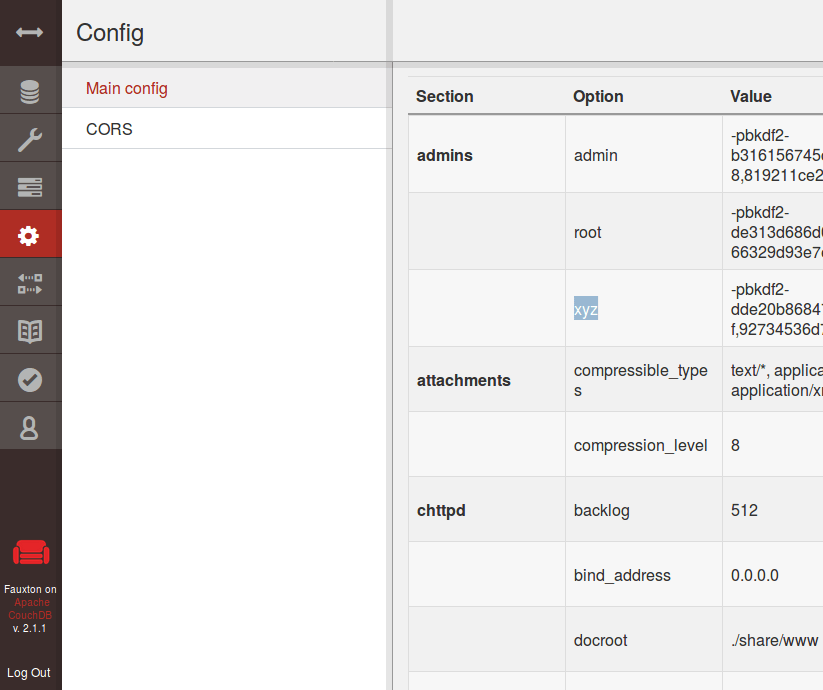Open the Apache CouchDB version link
Screen dimensions: 823x690
(31, 610)
